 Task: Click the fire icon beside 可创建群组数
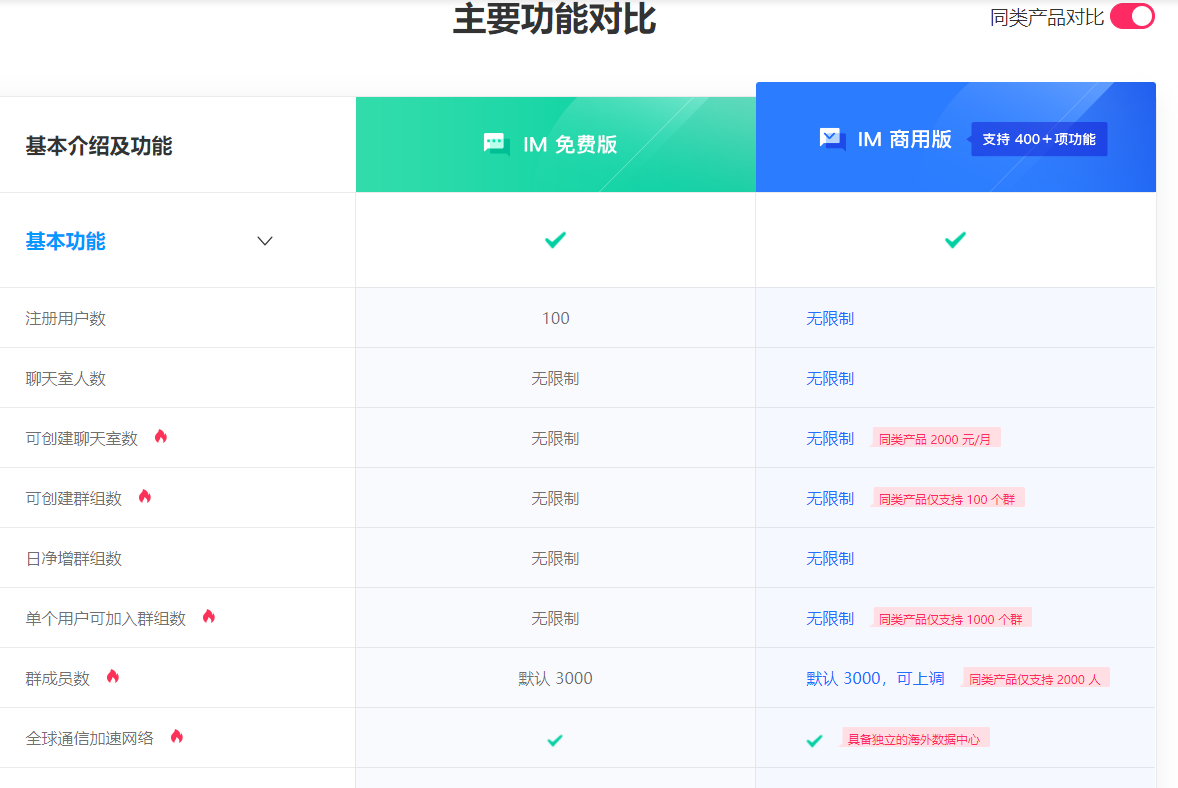[x=144, y=495]
